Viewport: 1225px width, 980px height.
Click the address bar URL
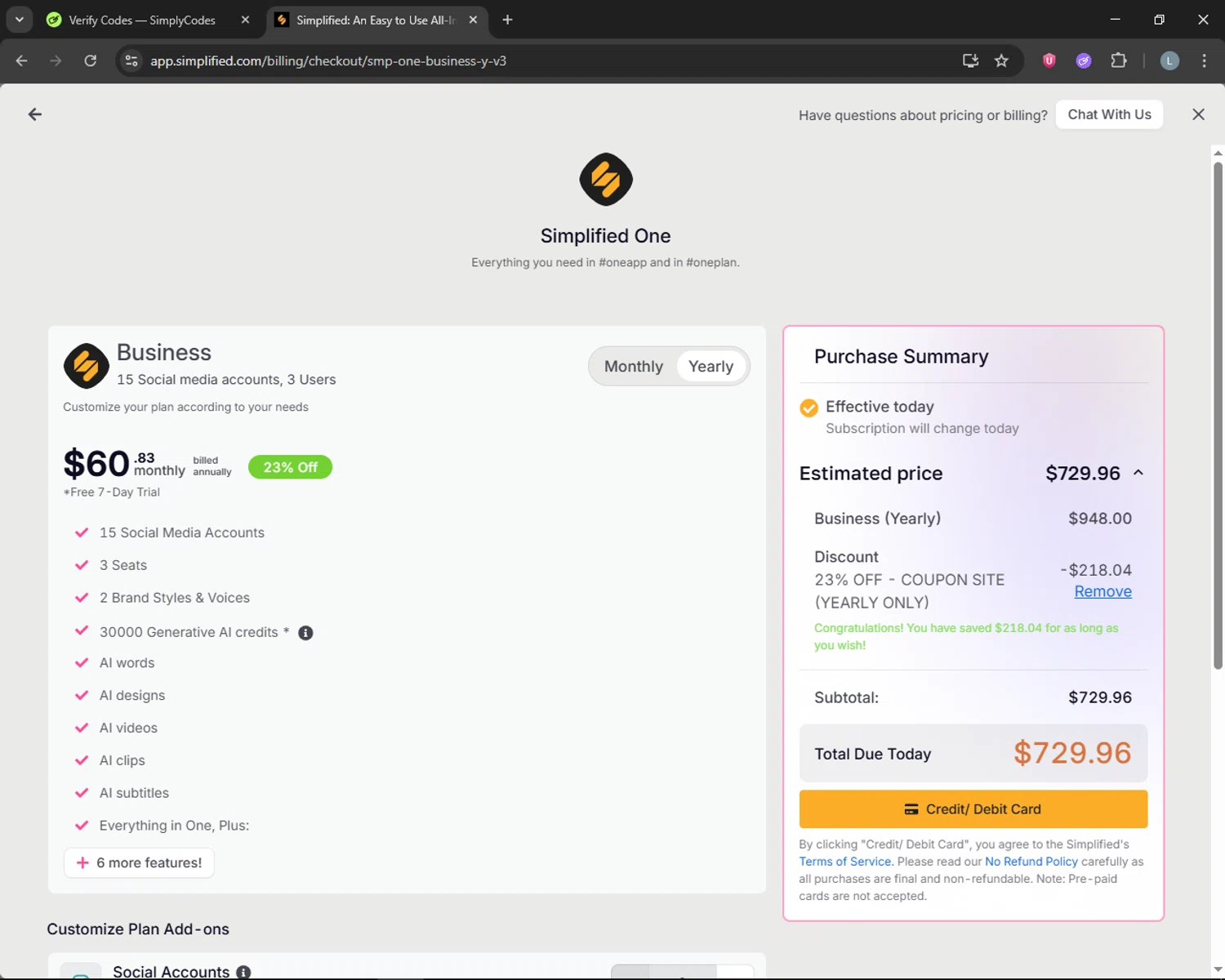point(327,60)
